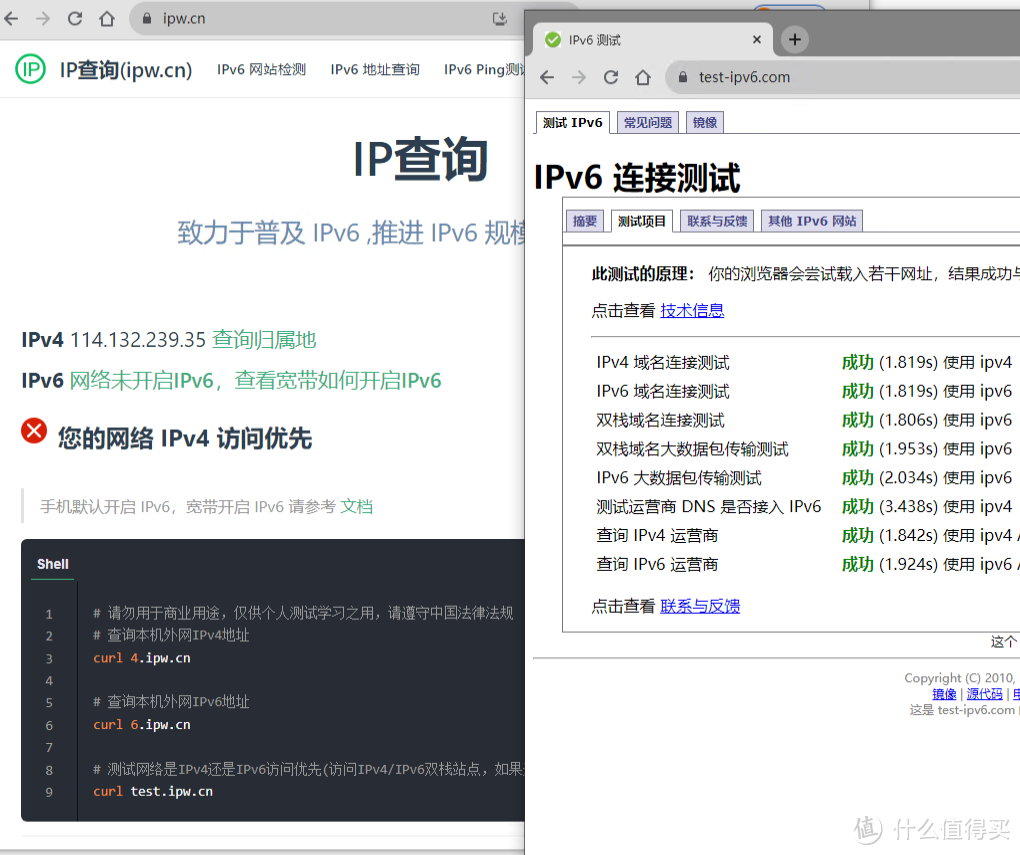Open IPv6 Ping测试 menu item
Image resolution: width=1020 pixels, height=855 pixels.
tap(484, 70)
